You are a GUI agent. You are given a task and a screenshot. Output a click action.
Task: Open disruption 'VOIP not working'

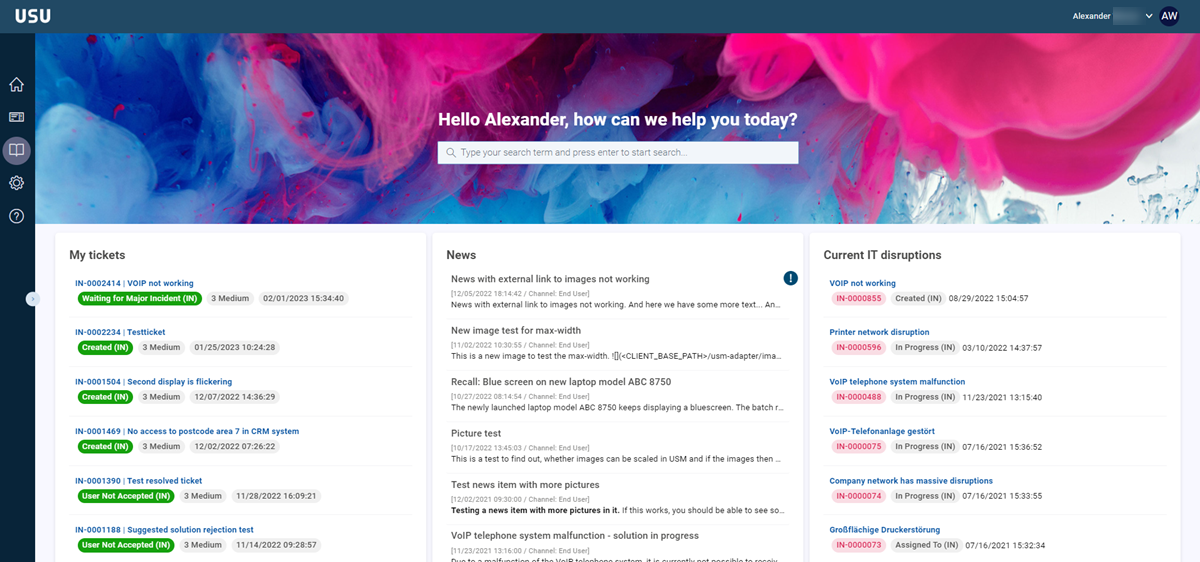click(x=863, y=283)
